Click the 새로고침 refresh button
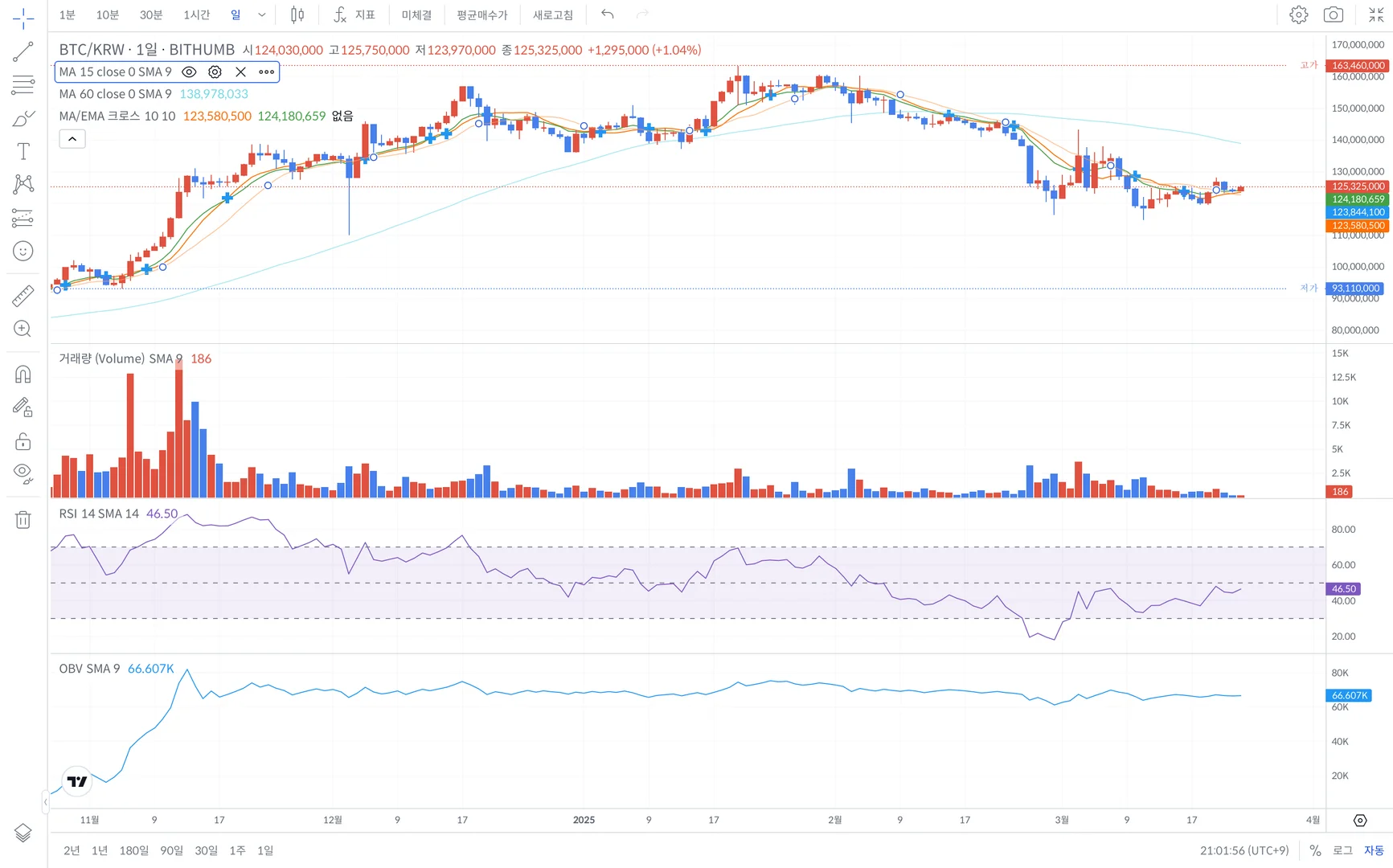 (553, 14)
